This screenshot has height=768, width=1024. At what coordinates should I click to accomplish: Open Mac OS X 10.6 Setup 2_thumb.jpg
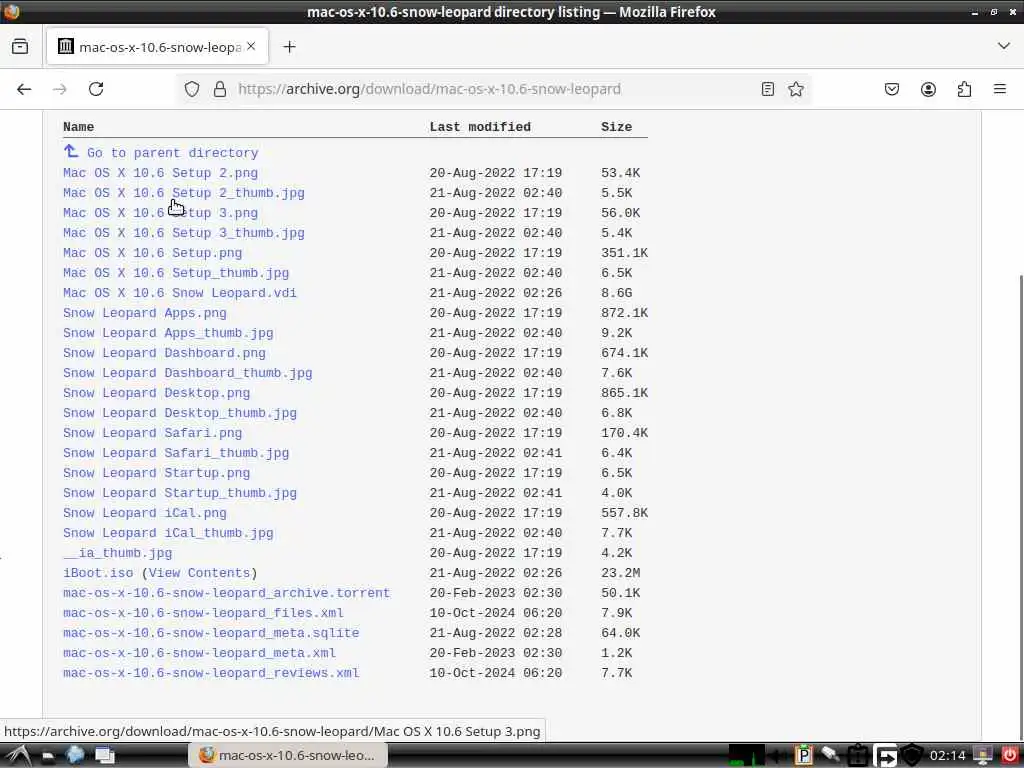click(184, 193)
